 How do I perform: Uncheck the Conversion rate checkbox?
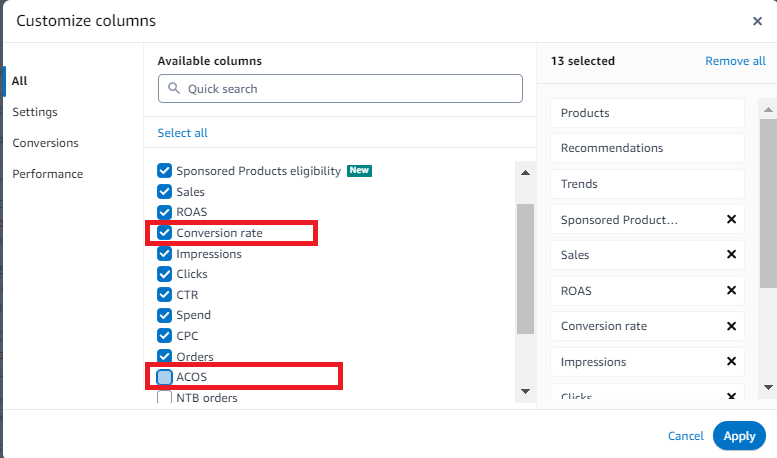click(165, 233)
